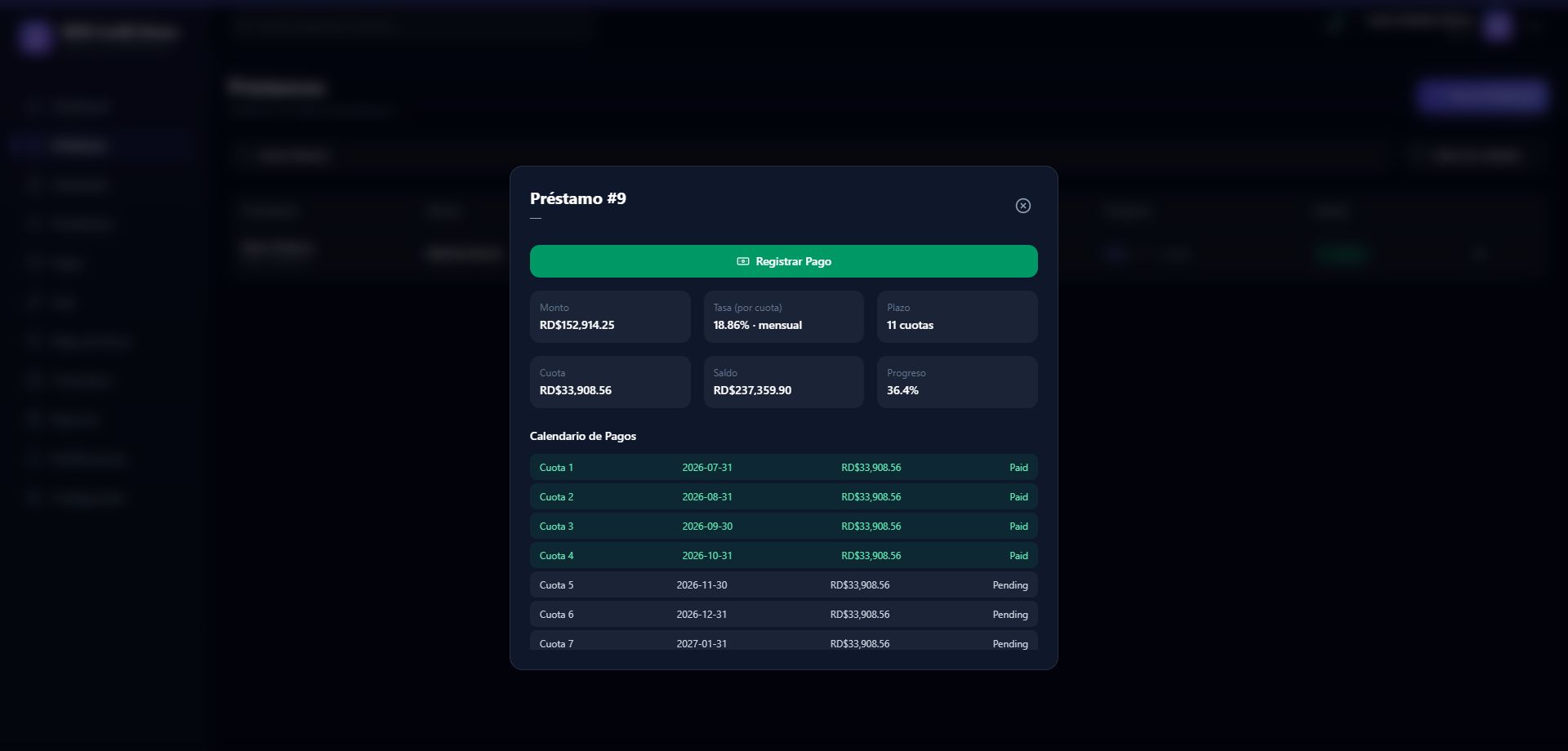Click the date 2026-07-31

707,468
